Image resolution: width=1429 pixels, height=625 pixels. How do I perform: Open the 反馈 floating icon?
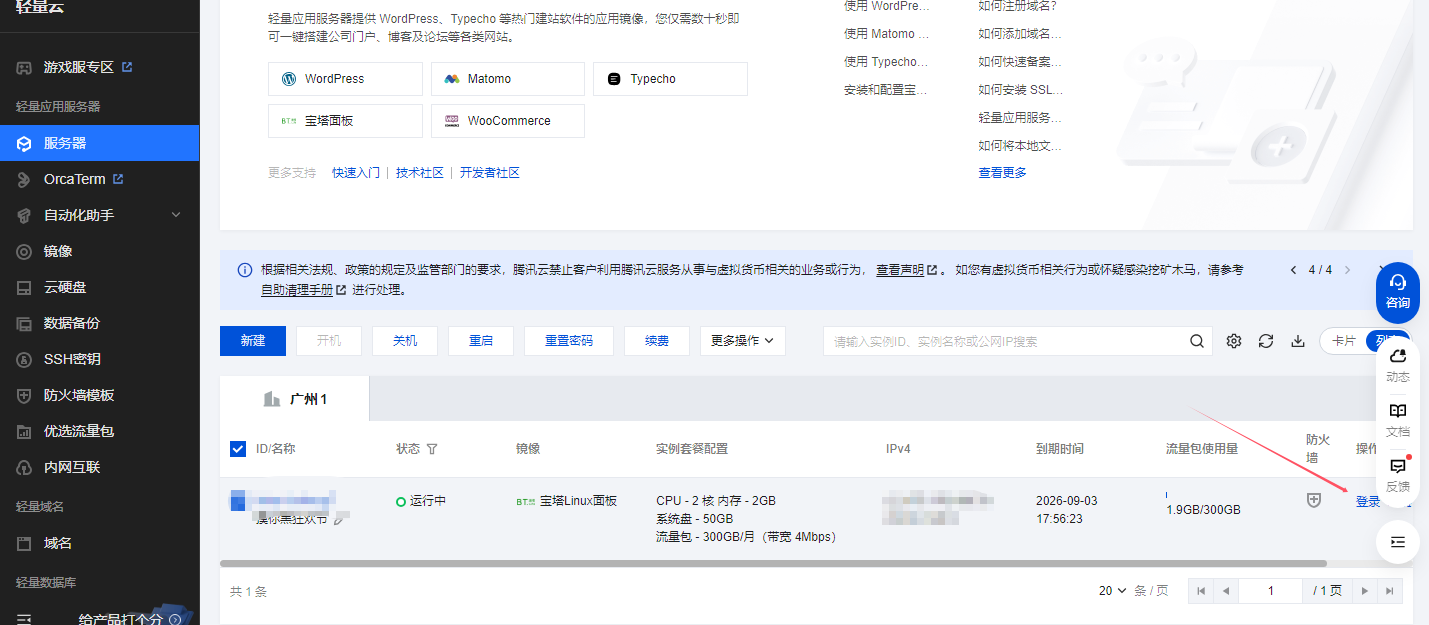(x=1398, y=475)
